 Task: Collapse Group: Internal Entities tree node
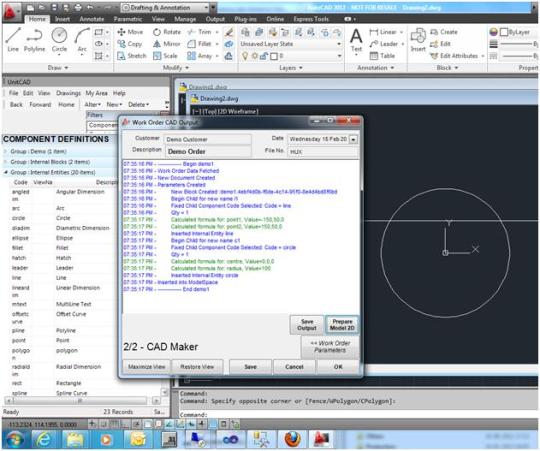pos(6,172)
